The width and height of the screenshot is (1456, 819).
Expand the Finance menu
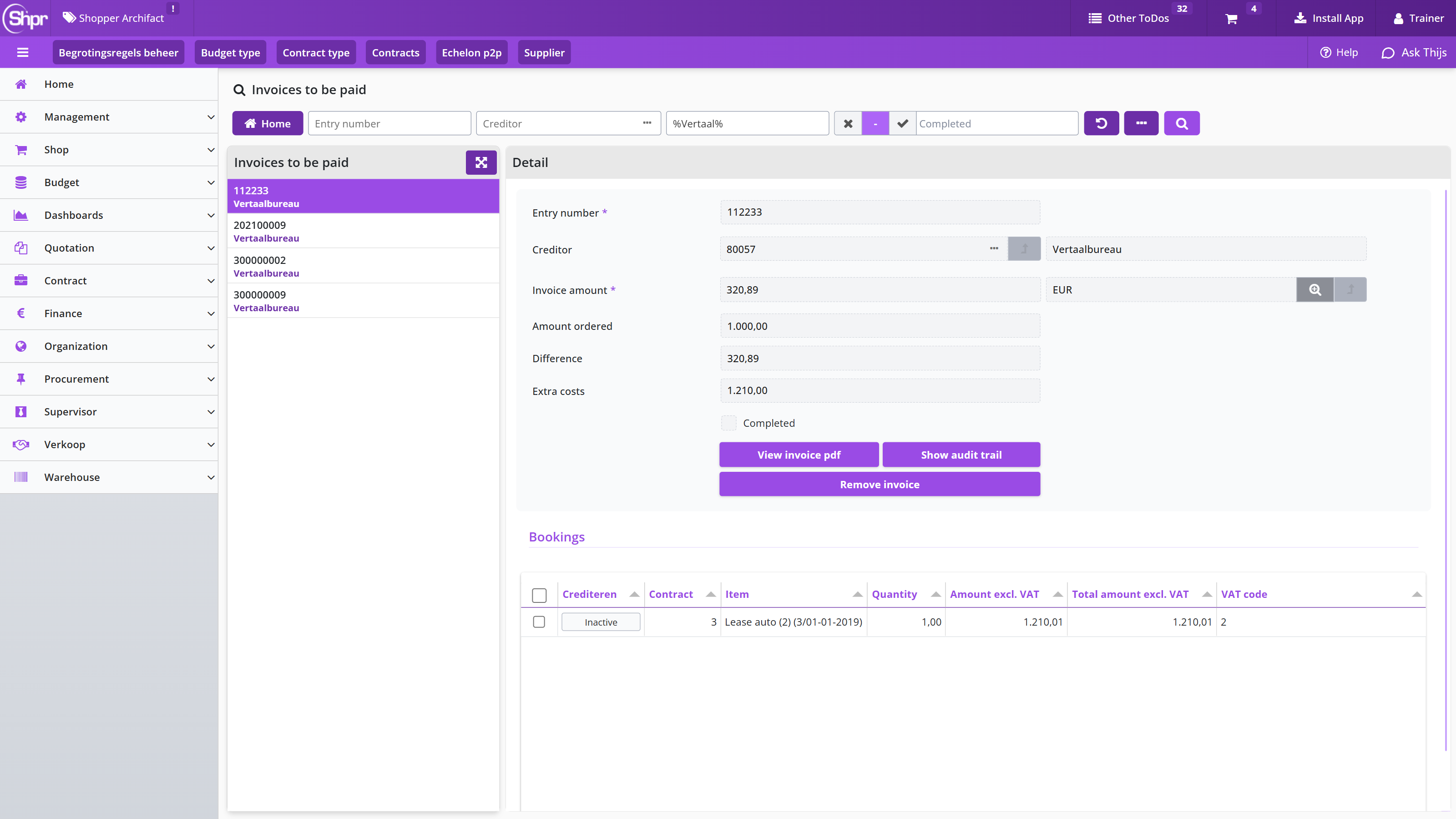tap(109, 313)
